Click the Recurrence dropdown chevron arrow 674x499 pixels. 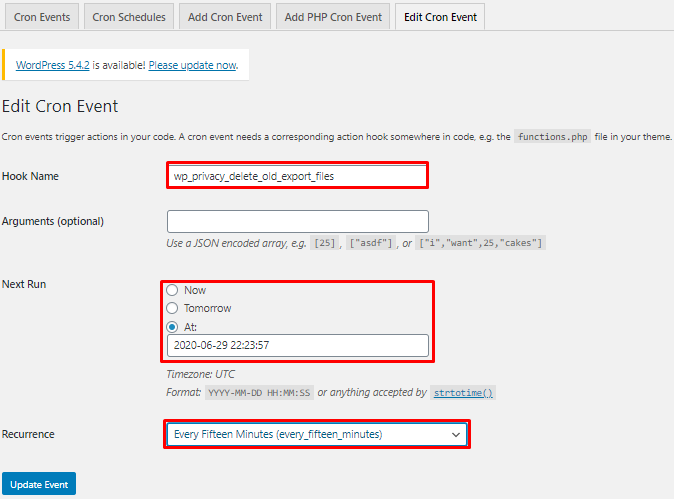[457, 435]
